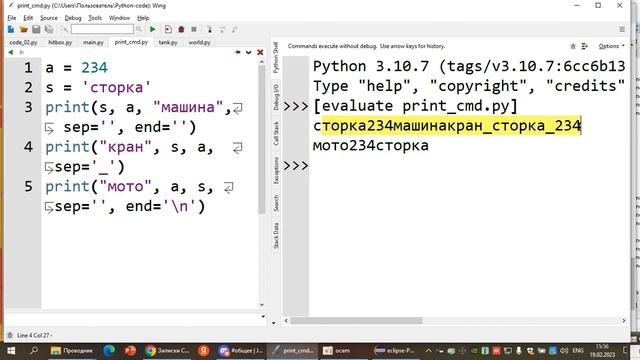The width and height of the screenshot is (640, 360).
Task: Switch to the code_02.py tab
Action: pos(23,42)
